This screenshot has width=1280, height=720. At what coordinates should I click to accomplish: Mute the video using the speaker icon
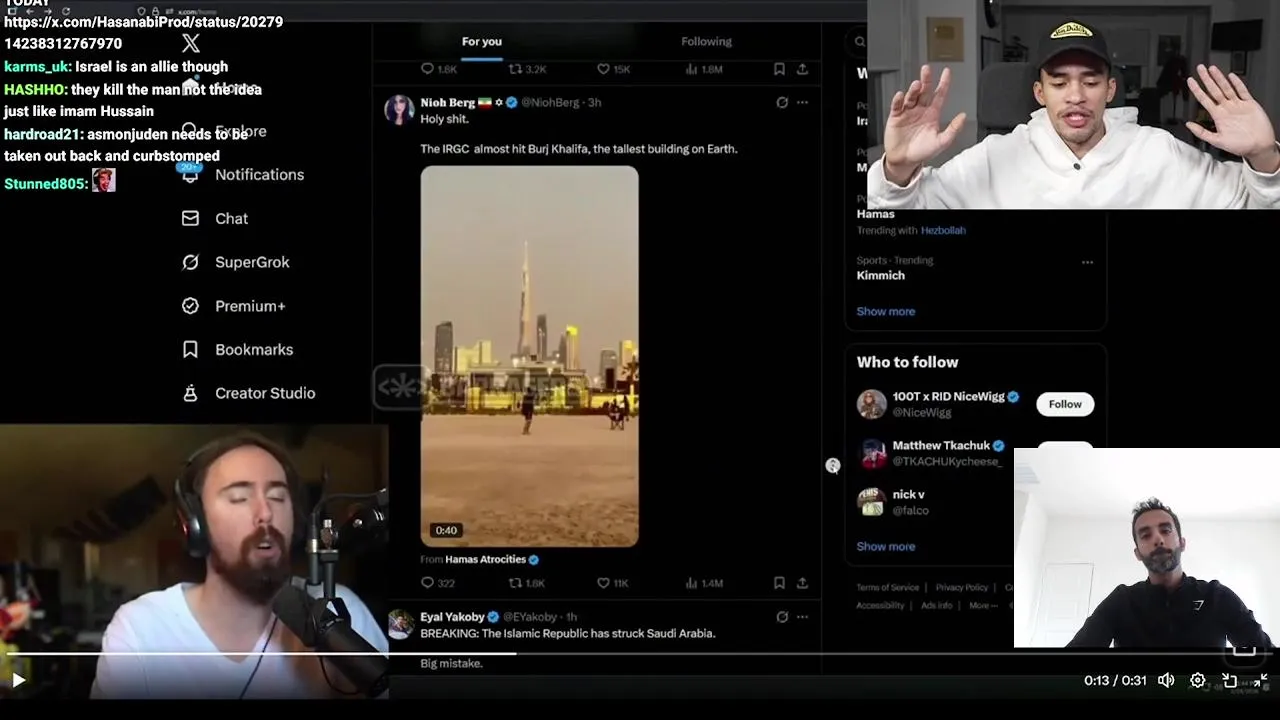coord(1166,680)
